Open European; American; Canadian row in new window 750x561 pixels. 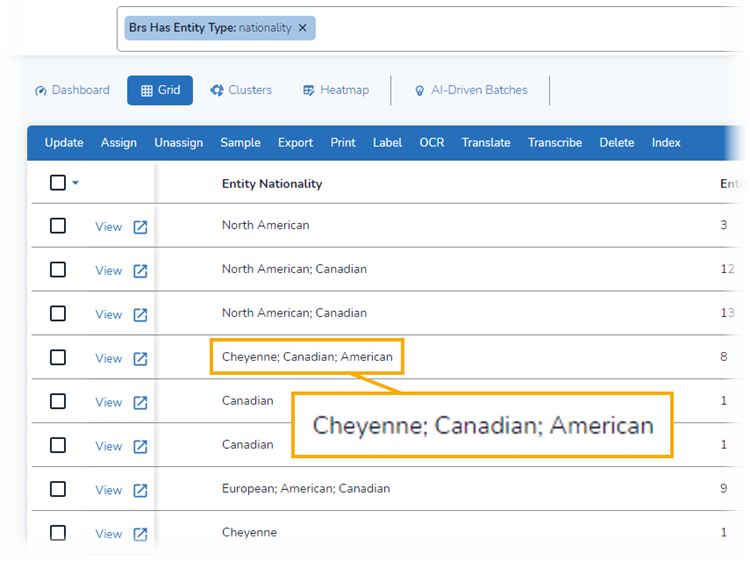(x=140, y=491)
